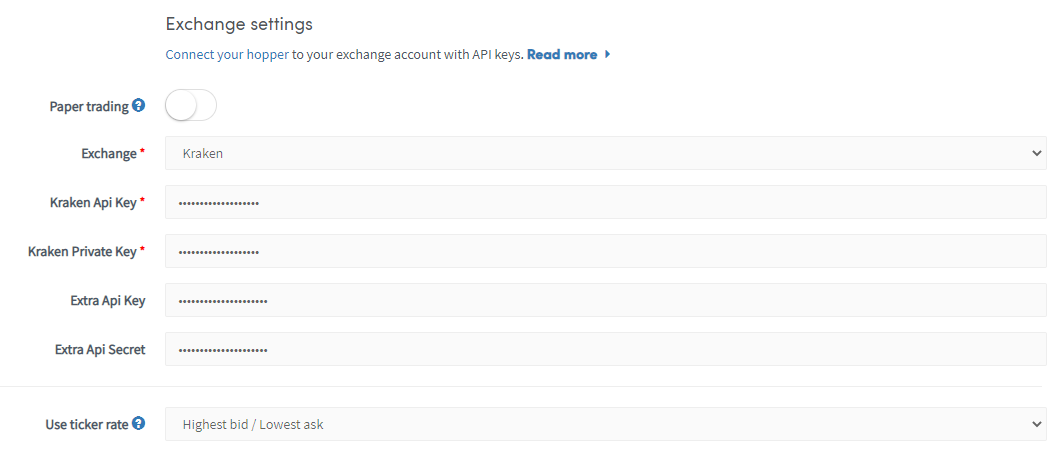This screenshot has width=1059, height=466.
Task: Open the Use ticker rate help icon
Action: click(138, 424)
